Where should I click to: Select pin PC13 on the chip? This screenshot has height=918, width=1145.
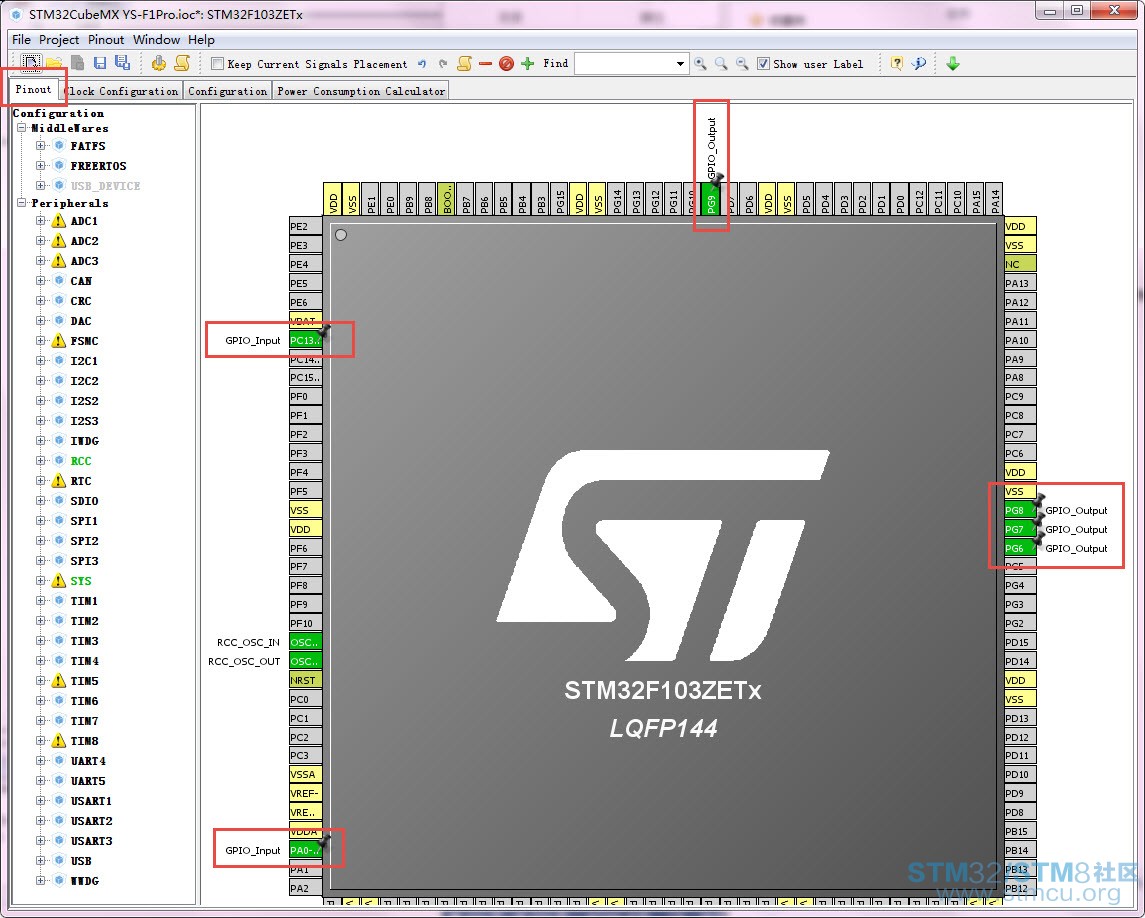[x=305, y=340]
